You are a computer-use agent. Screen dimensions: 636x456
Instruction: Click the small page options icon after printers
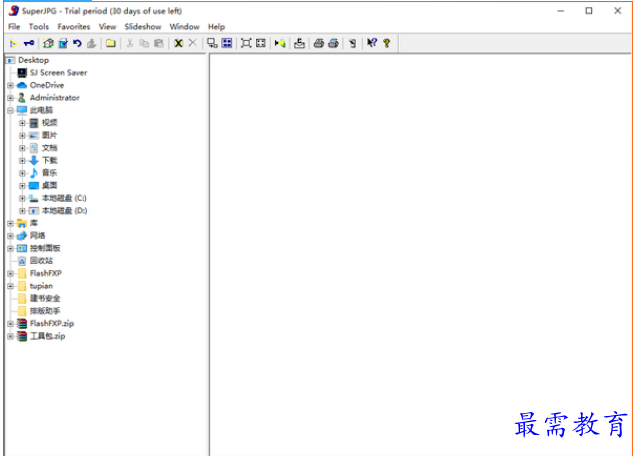pyautogui.click(x=352, y=43)
